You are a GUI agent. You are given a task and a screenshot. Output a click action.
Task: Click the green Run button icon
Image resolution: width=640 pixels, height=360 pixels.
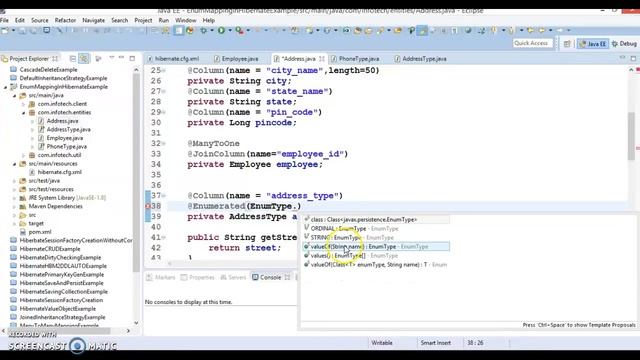pos(221,30)
